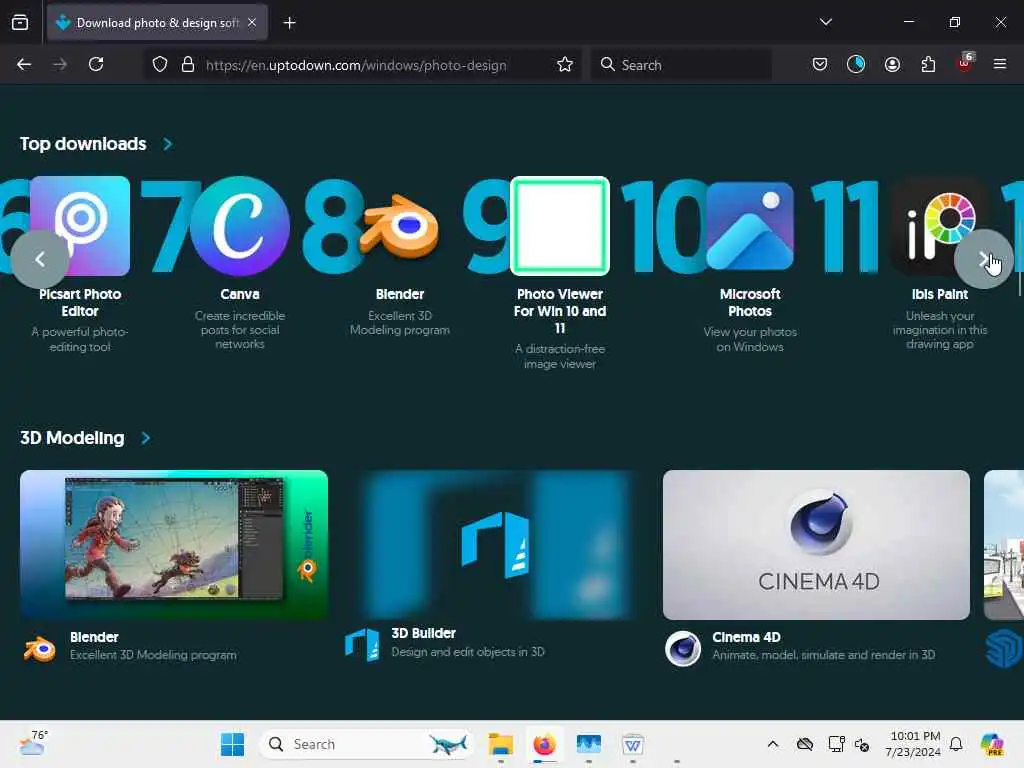Open Save to Pocket icon

point(820,65)
